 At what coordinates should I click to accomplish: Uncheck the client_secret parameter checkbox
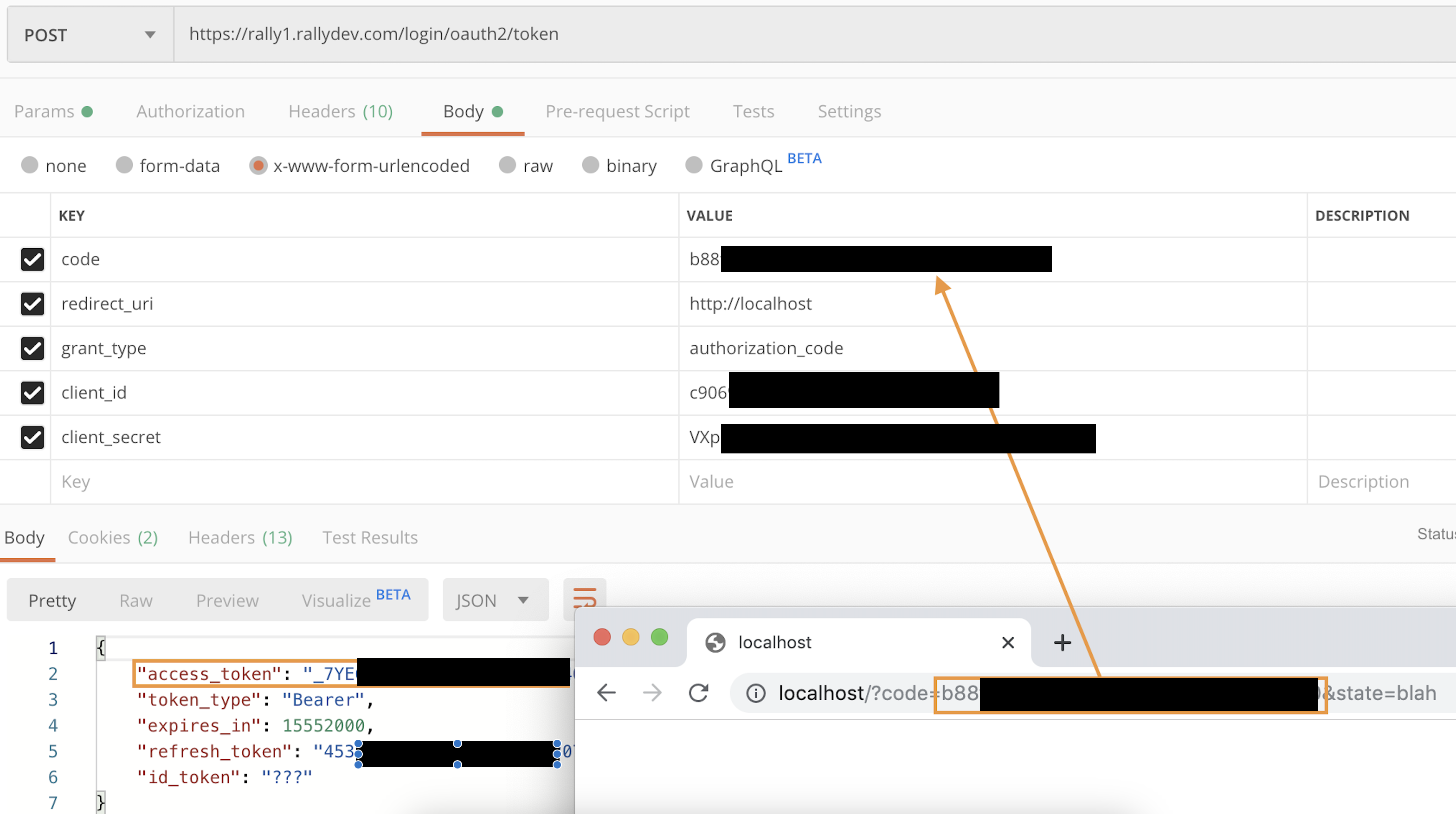[x=32, y=437]
